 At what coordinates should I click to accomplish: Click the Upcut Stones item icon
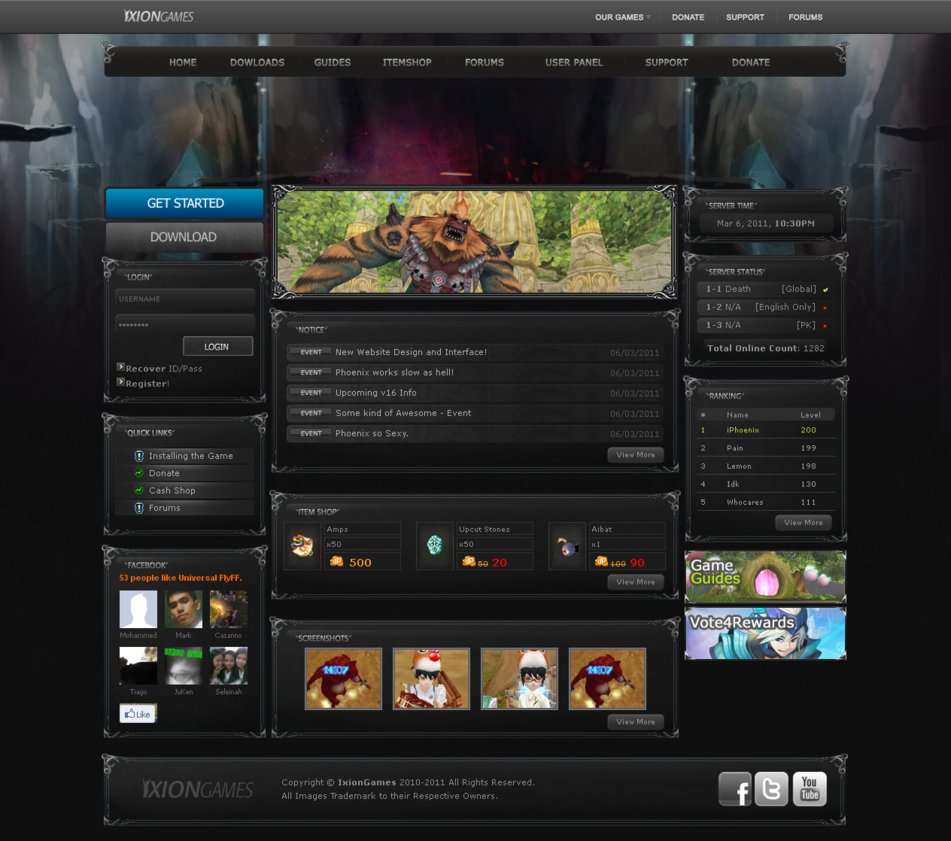coord(434,546)
